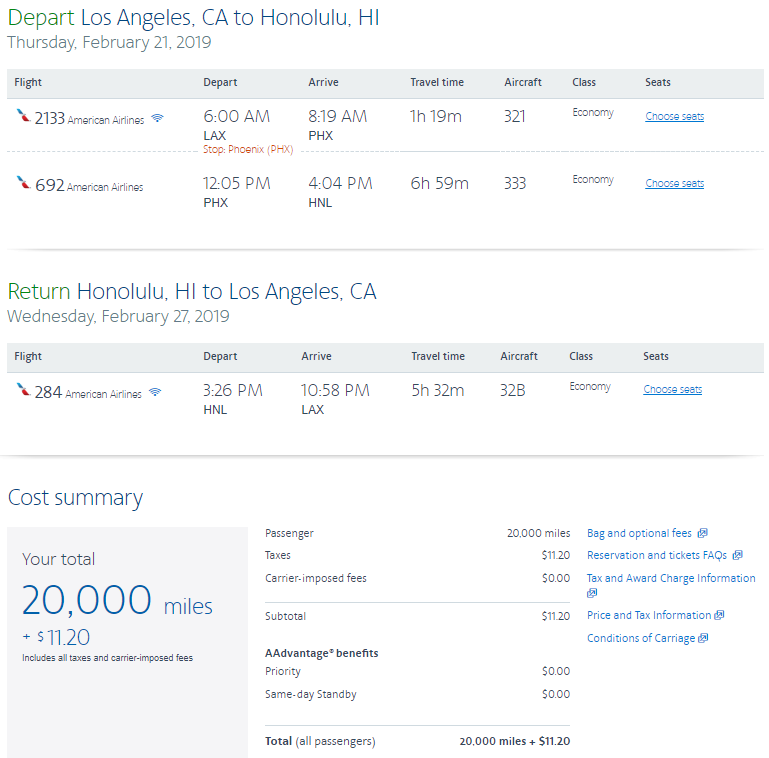Click the American Airlines logo beside flight 692

click(23, 184)
